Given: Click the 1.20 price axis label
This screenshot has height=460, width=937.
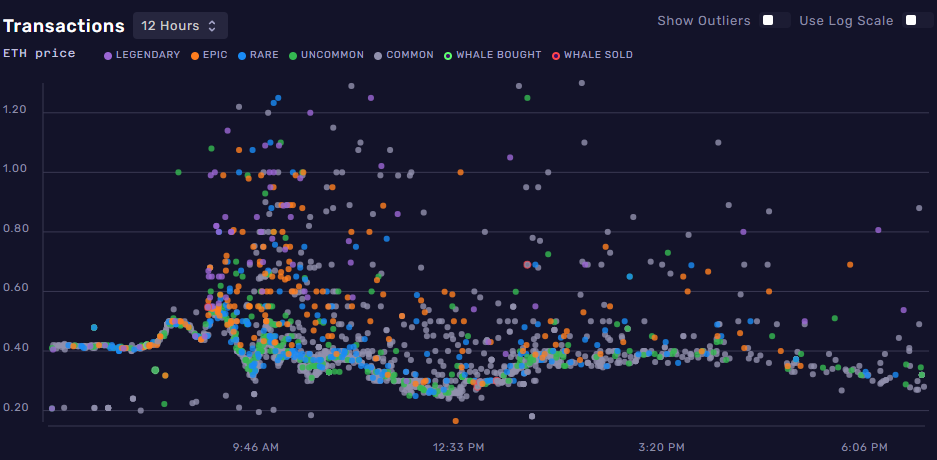Looking at the screenshot, I should tap(16, 111).
